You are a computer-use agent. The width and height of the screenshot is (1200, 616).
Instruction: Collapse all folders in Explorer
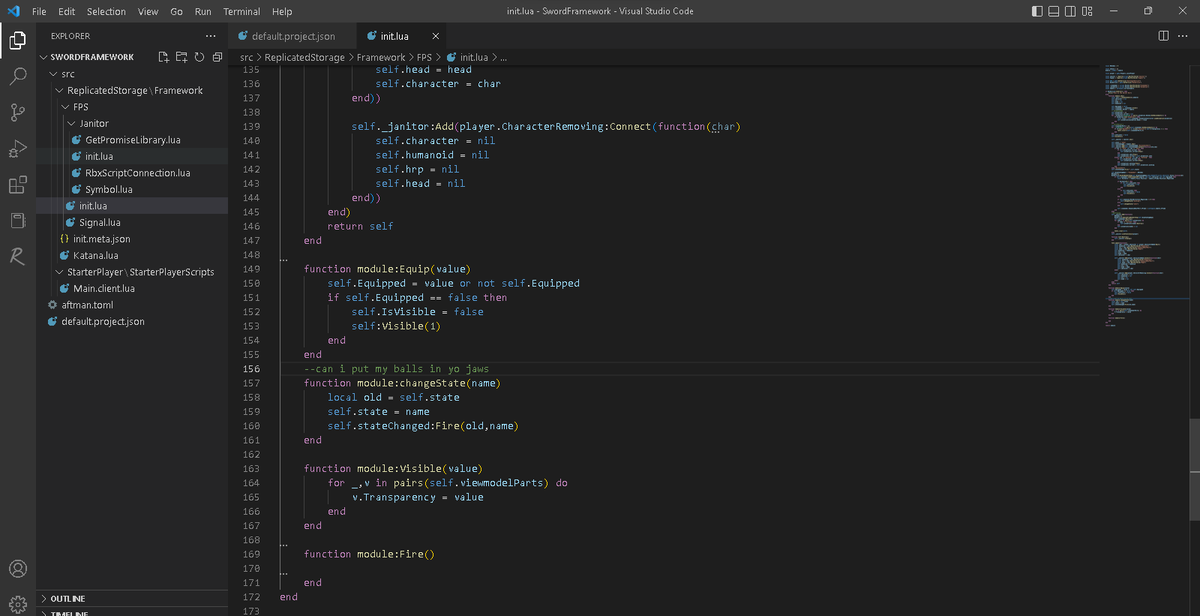(x=216, y=57)
